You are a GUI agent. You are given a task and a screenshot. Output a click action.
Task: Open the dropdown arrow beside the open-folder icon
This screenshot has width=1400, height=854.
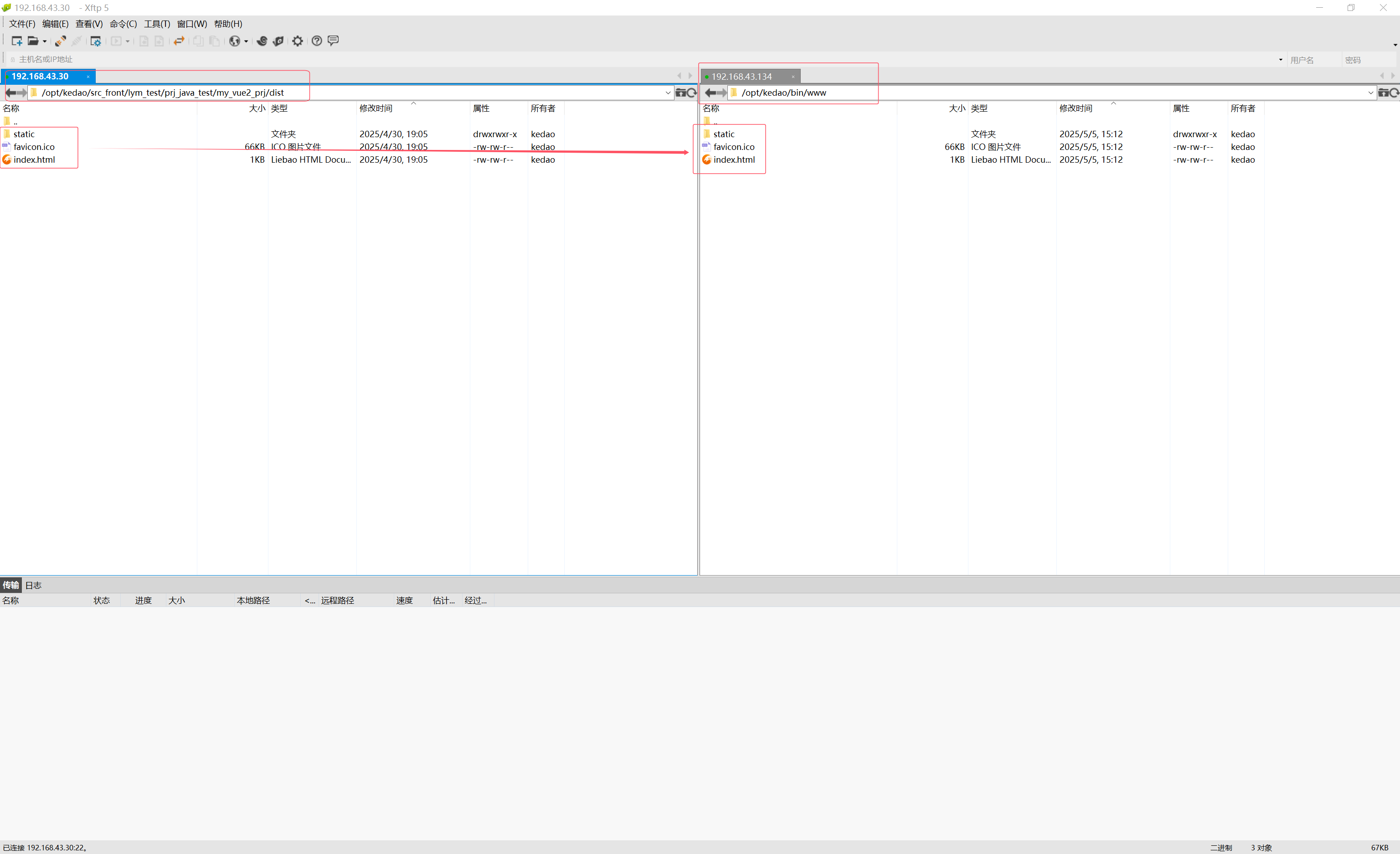(x=45, y=41)
